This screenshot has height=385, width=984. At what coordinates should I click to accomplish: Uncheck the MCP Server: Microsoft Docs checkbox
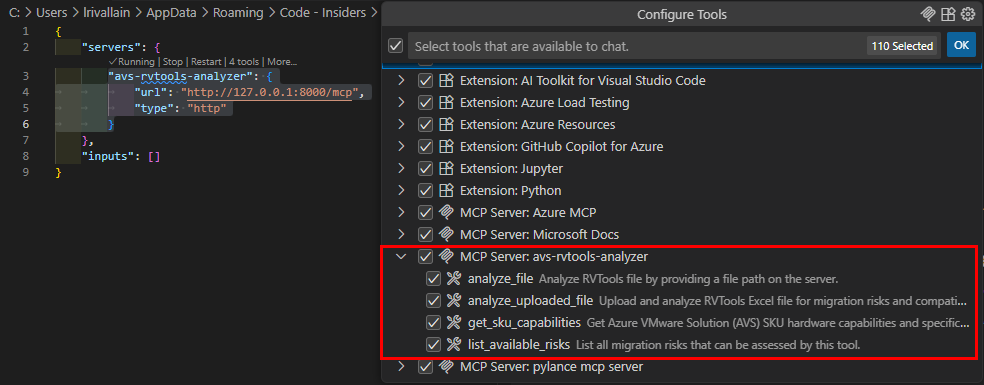425,234
